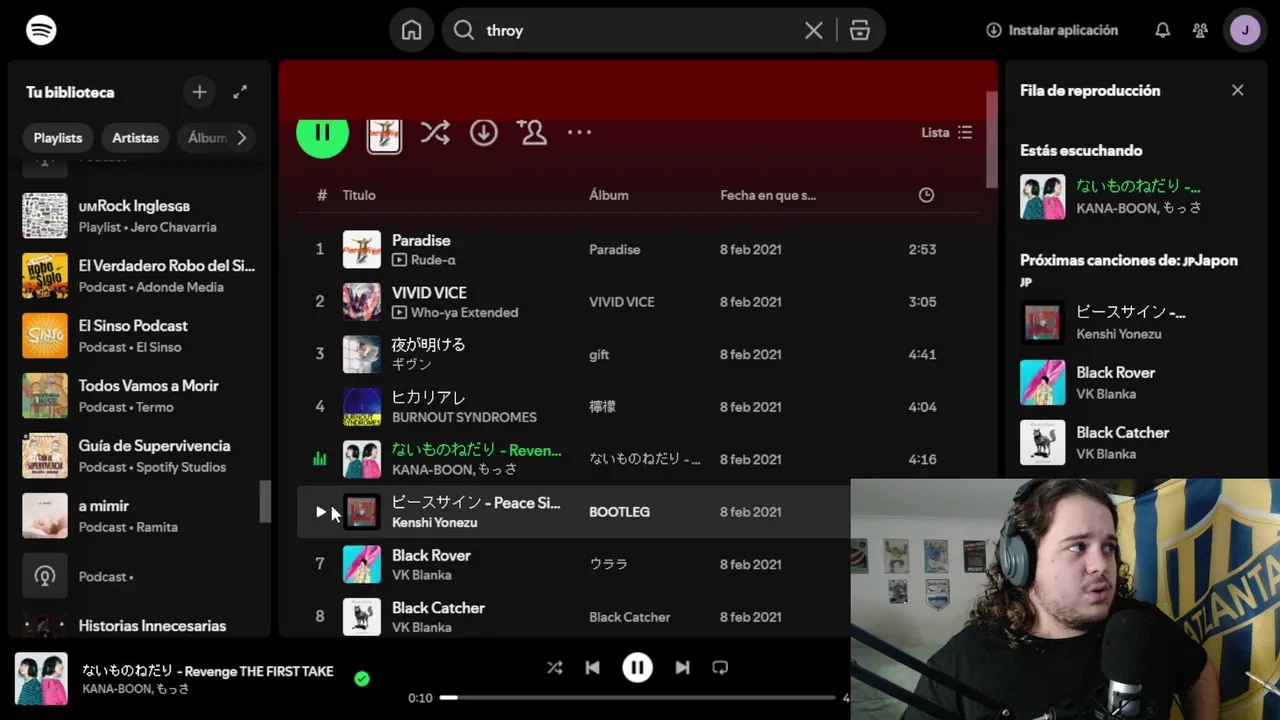
Task: Open now playing album cover thumbnail
Action: click(41, 679)
